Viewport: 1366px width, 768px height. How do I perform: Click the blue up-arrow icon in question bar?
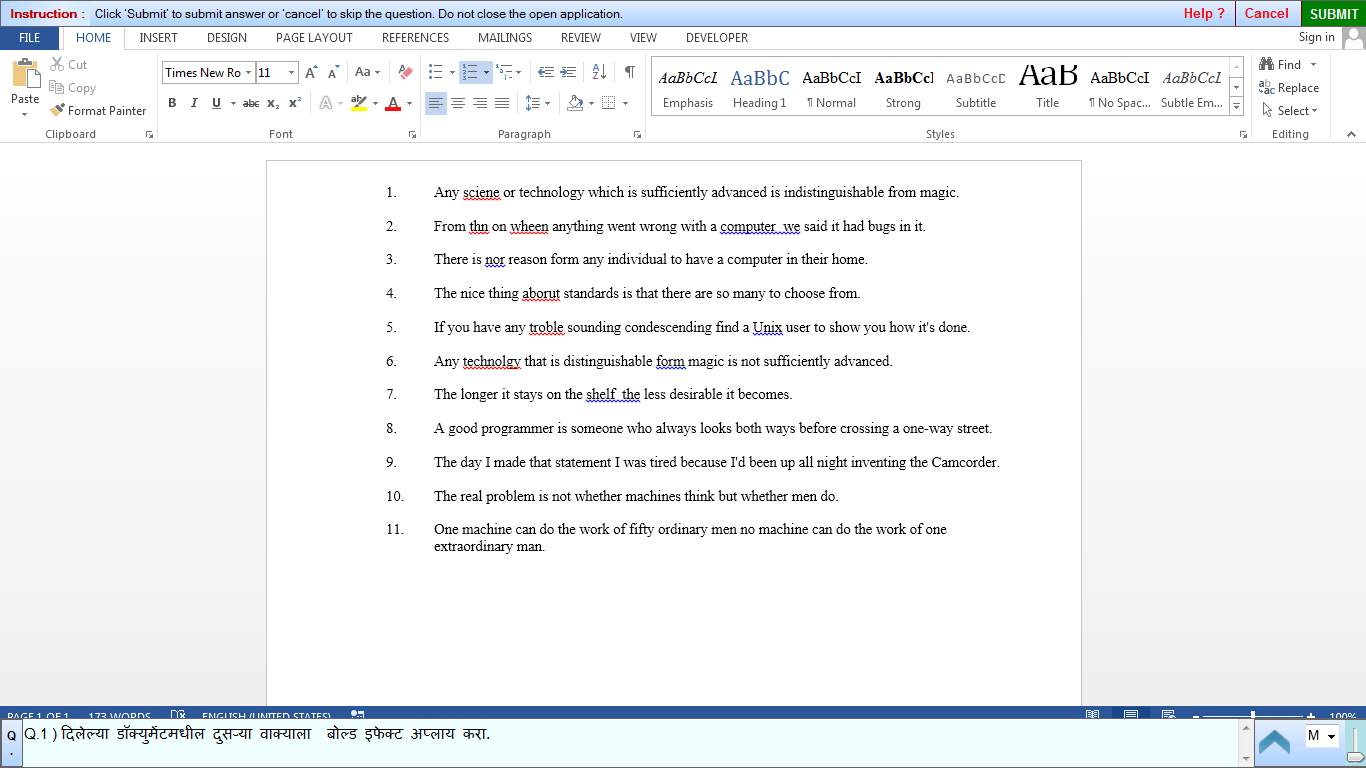[1274, 742]
